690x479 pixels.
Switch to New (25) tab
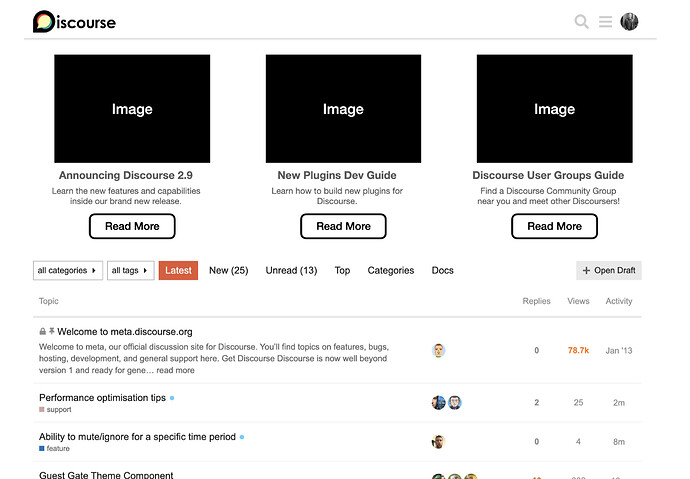[x=228, y=271]
